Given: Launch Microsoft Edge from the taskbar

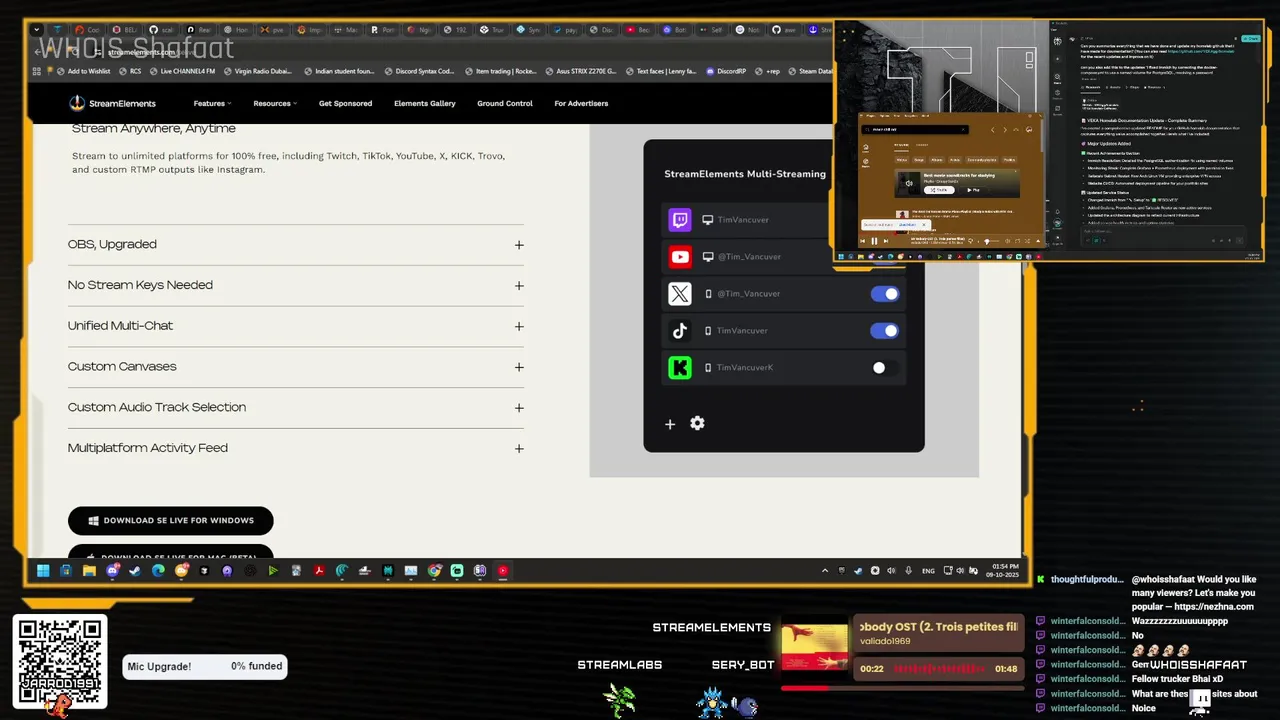Looking at the screenshot, I should point(158,571).
